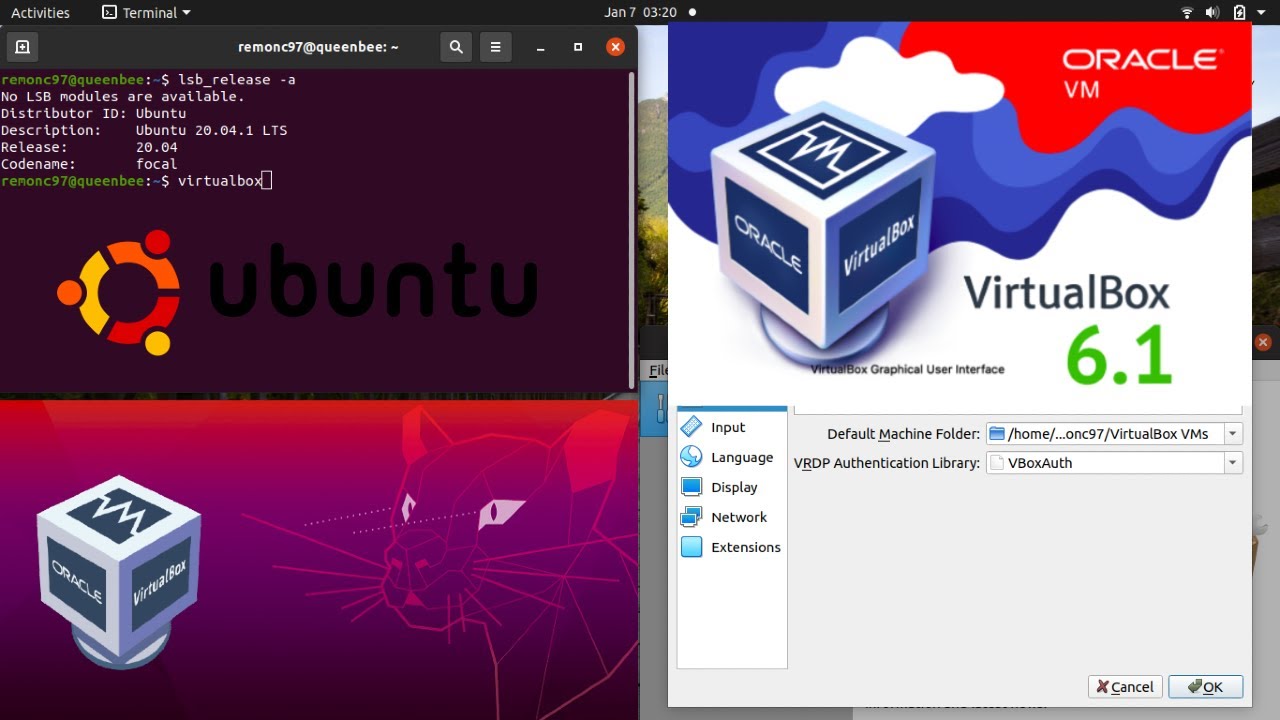Viewport: 1280px width, 720px height.
Task: Open the Terminal app menu in top bar
Action: [x=147, y=13]
